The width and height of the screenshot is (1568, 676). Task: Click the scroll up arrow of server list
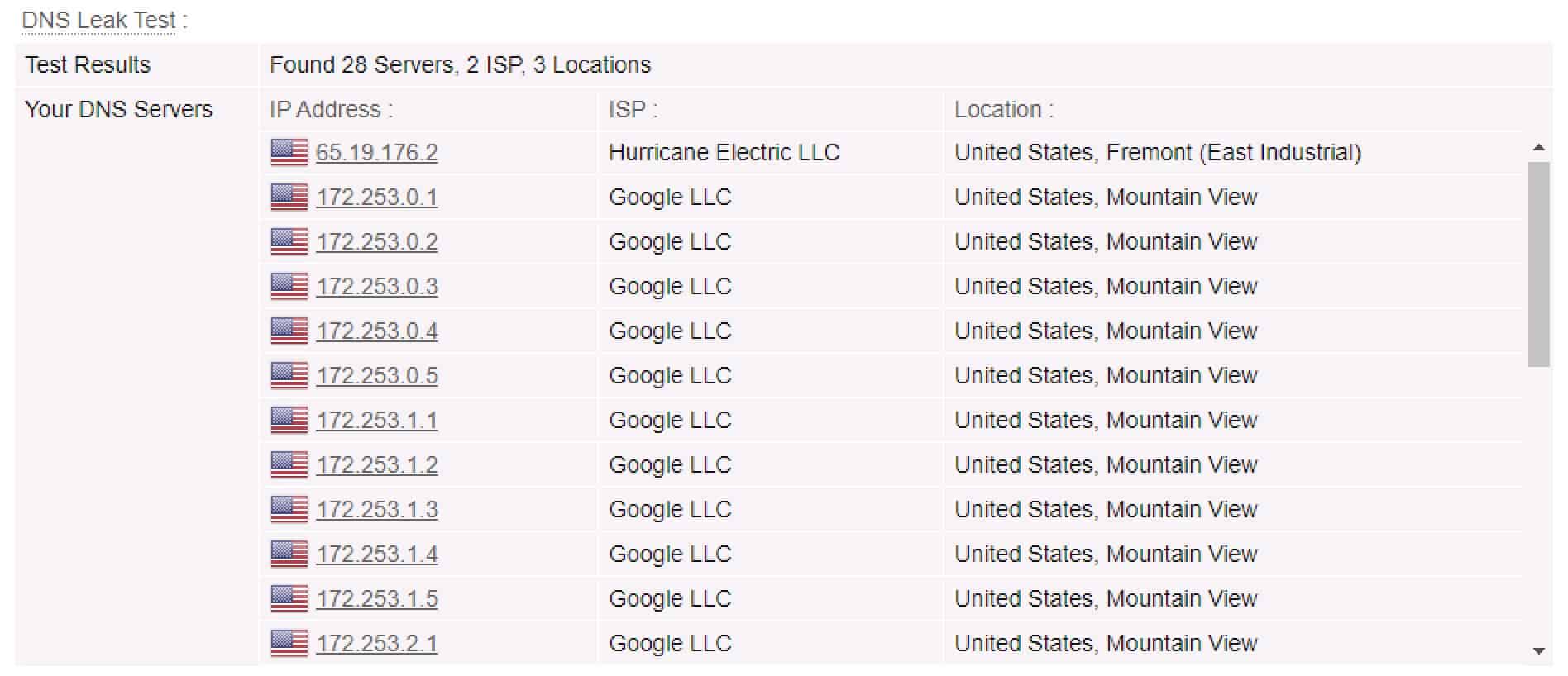coord(1539,148)
